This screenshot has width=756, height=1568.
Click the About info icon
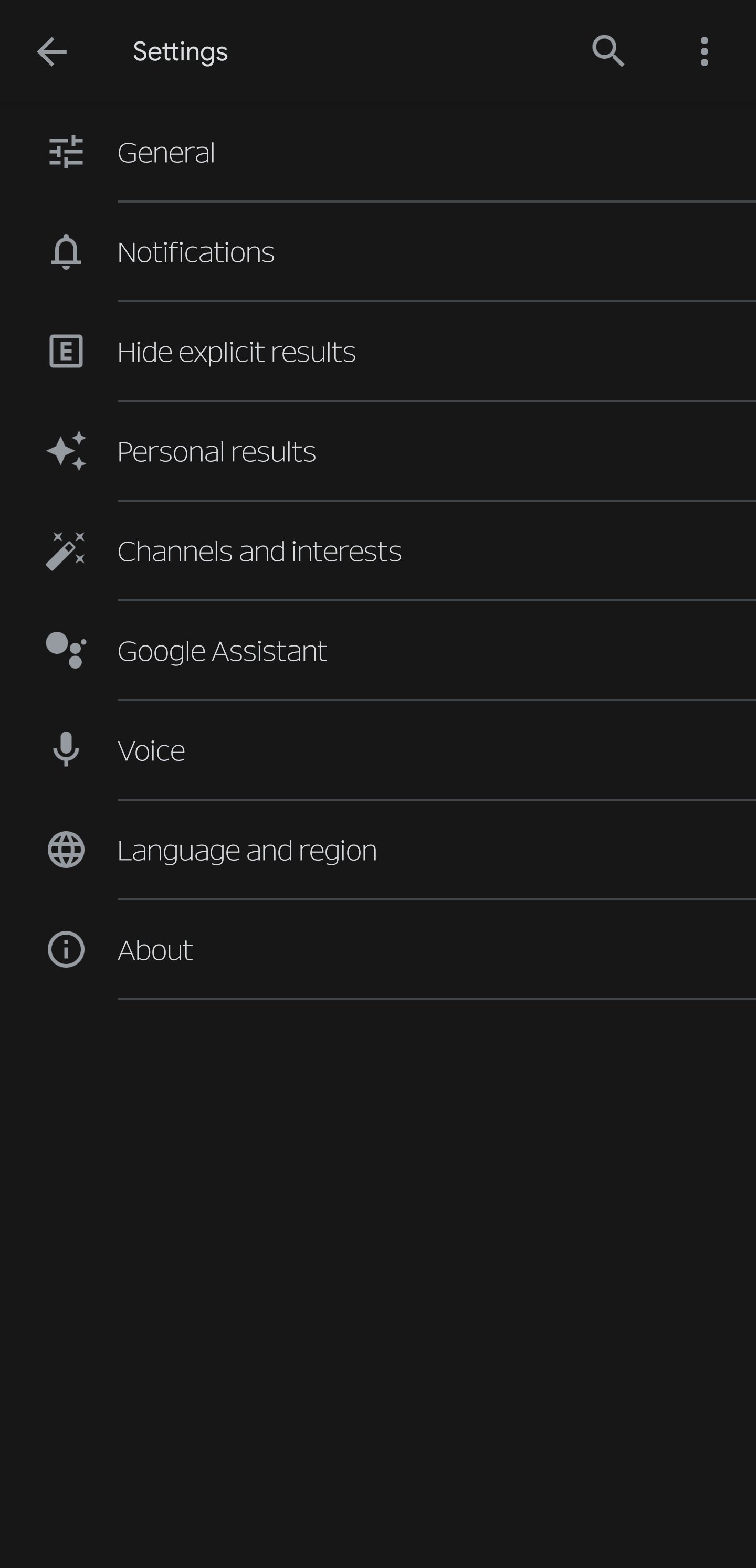tap(66, 950)
